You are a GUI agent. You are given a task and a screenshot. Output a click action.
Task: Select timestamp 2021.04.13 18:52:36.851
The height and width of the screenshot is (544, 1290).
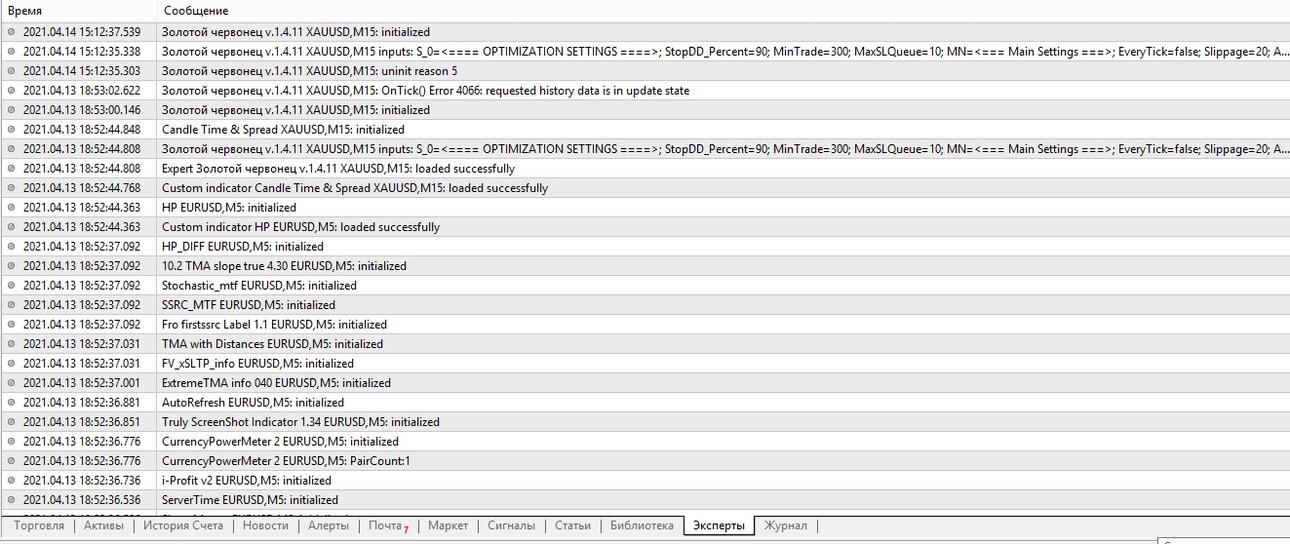(x=82, y=422)
